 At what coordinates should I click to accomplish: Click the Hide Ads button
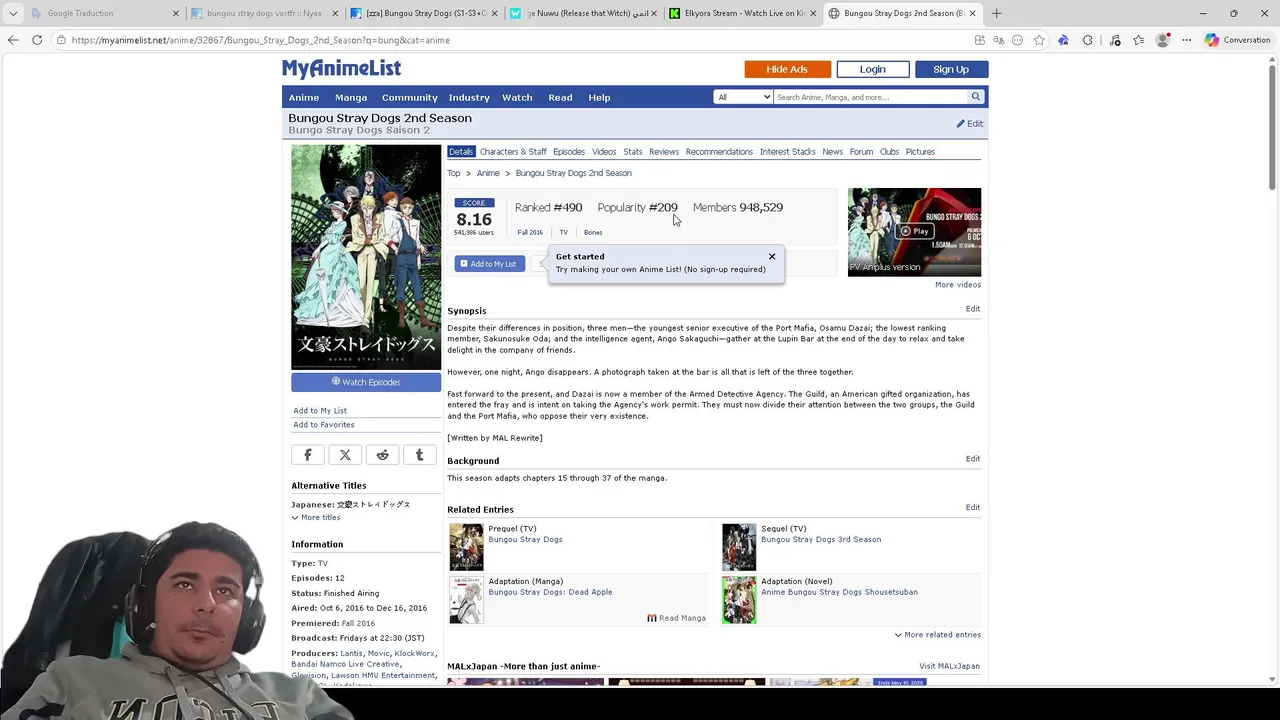tap(787, 69)
